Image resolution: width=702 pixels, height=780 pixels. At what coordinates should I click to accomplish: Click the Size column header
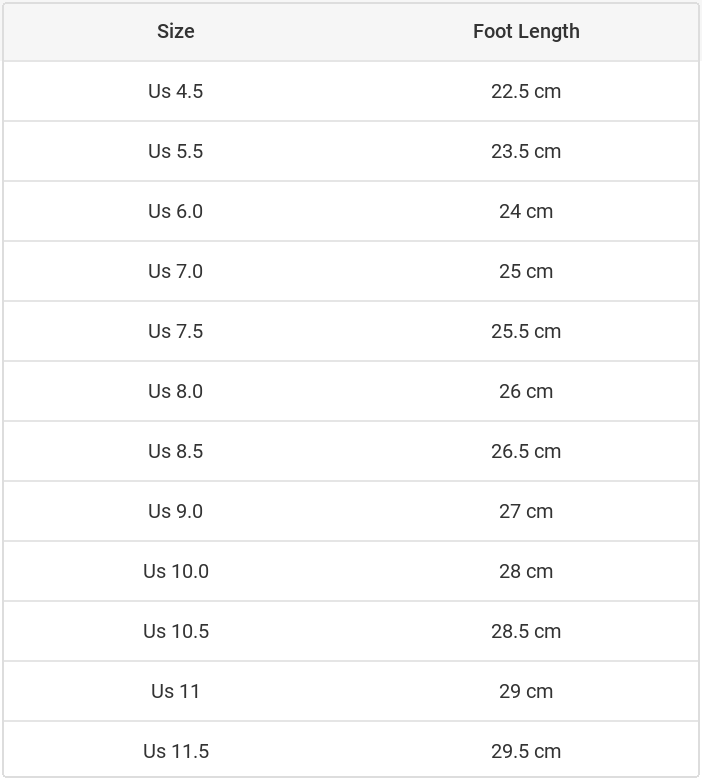[176, 31]
